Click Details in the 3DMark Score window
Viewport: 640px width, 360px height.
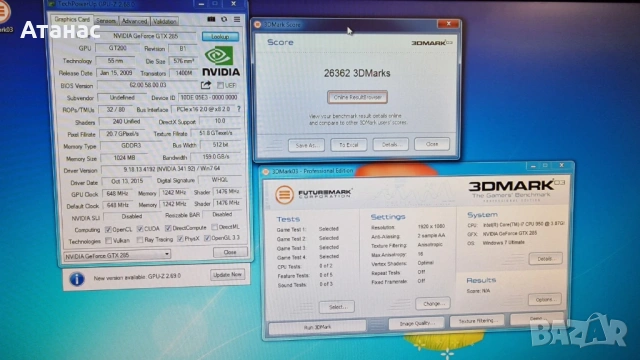390,144
